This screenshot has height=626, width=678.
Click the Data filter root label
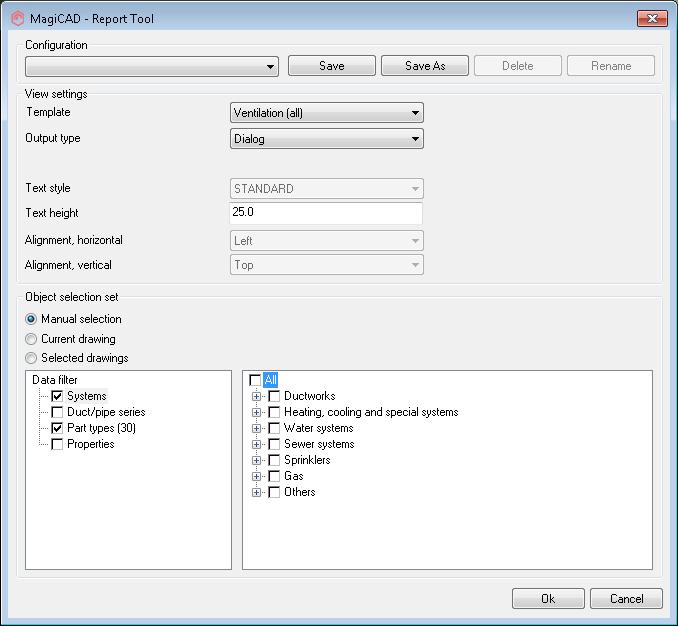(x=55, y=380)
